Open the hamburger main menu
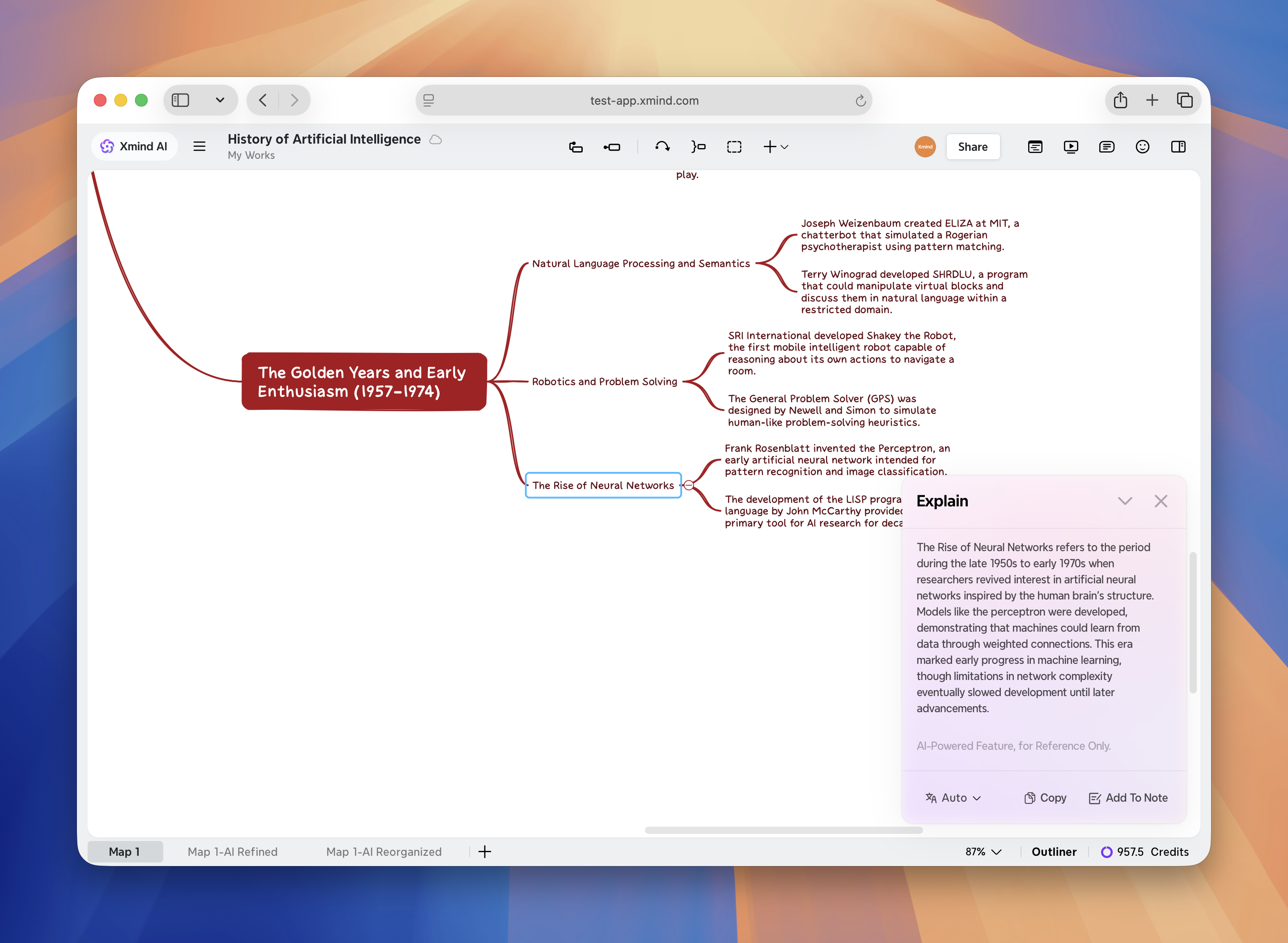This screenshot has height=943, width=1288. pyautogui.click(x=199, y=147)
